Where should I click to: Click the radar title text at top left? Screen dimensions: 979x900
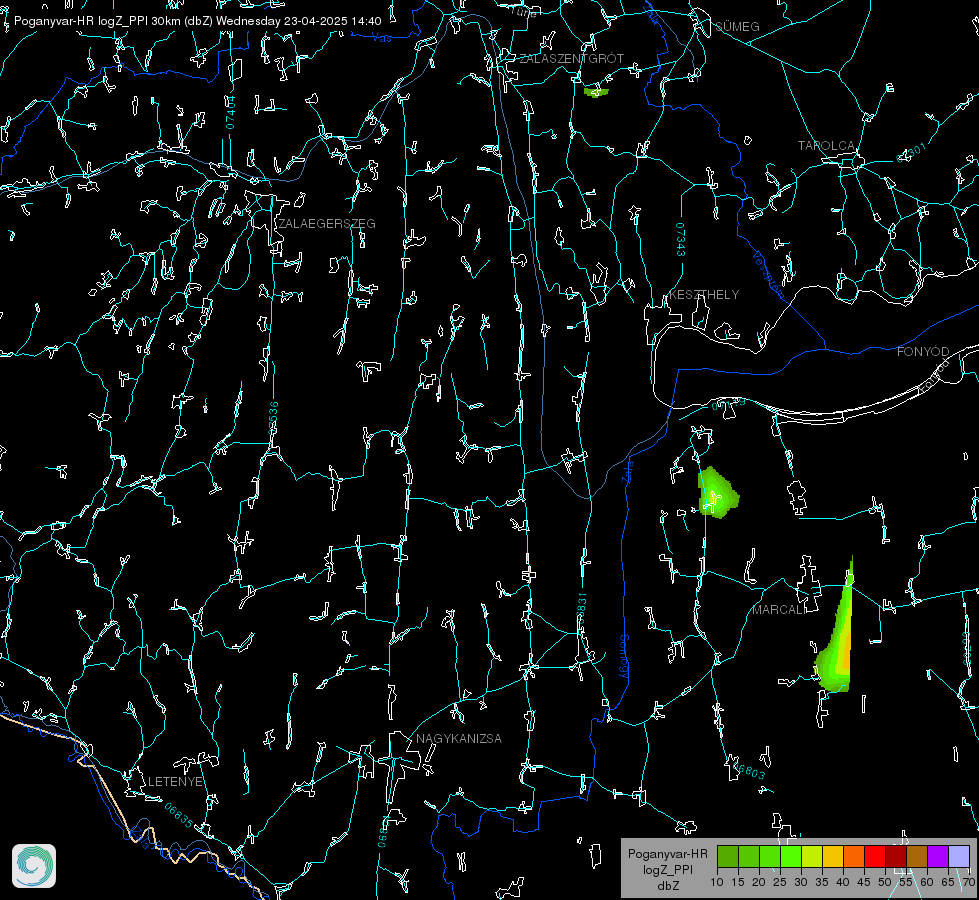(197, 21)
